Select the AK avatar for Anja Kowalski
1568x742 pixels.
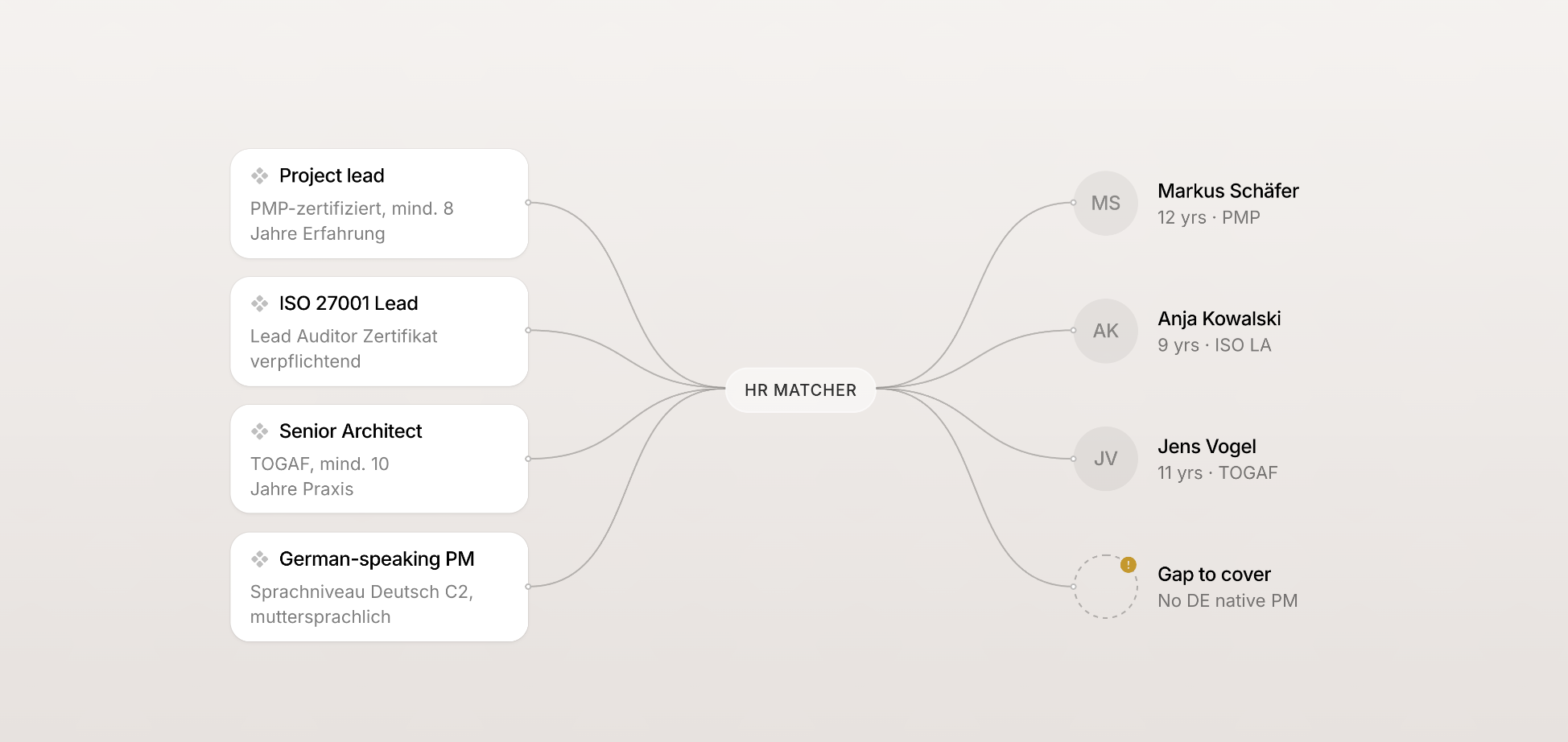[x=1106, y=331]
